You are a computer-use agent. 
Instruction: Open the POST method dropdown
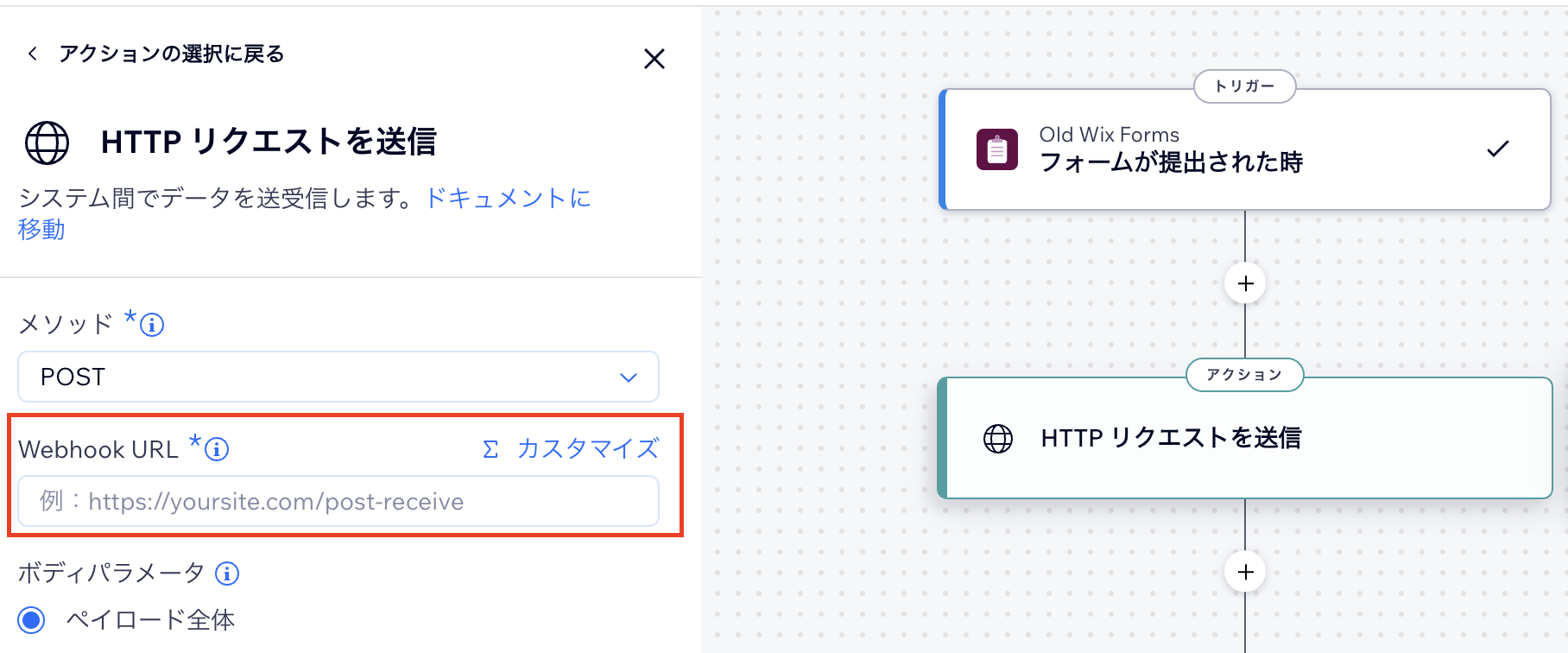(338, 377)
